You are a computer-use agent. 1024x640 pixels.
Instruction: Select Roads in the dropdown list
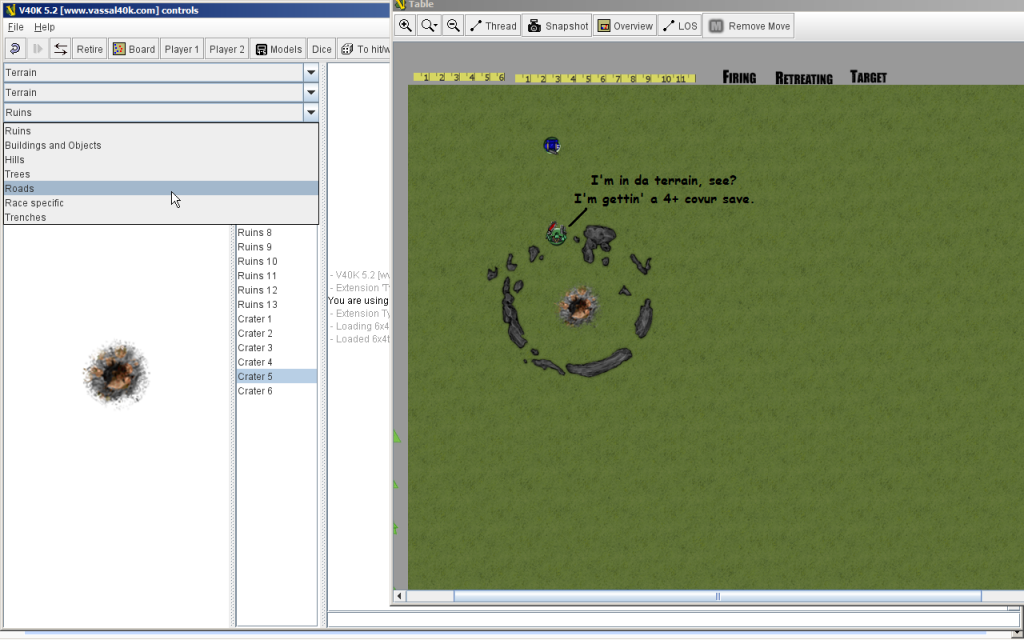(x=161, y=188)
